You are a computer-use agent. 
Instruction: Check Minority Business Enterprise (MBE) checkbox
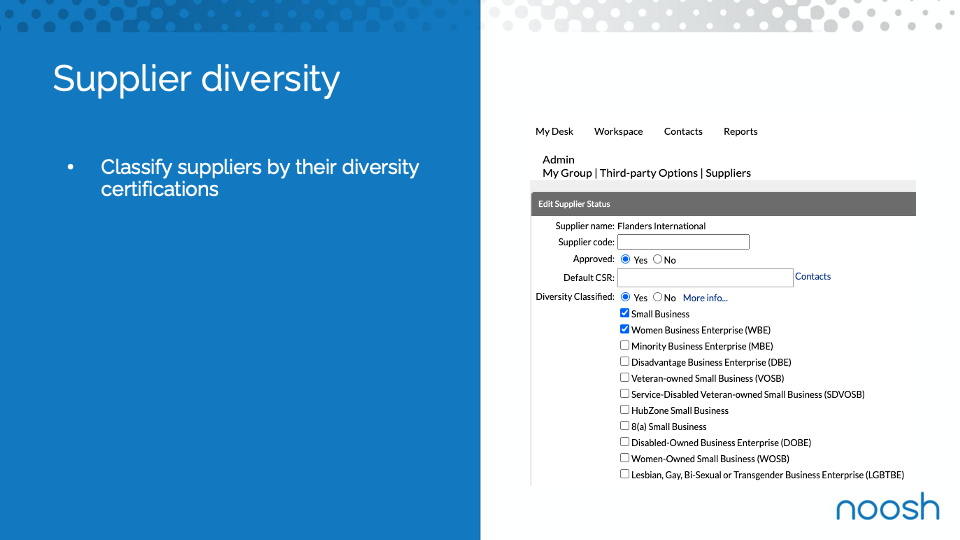click(x=624, y=345)
